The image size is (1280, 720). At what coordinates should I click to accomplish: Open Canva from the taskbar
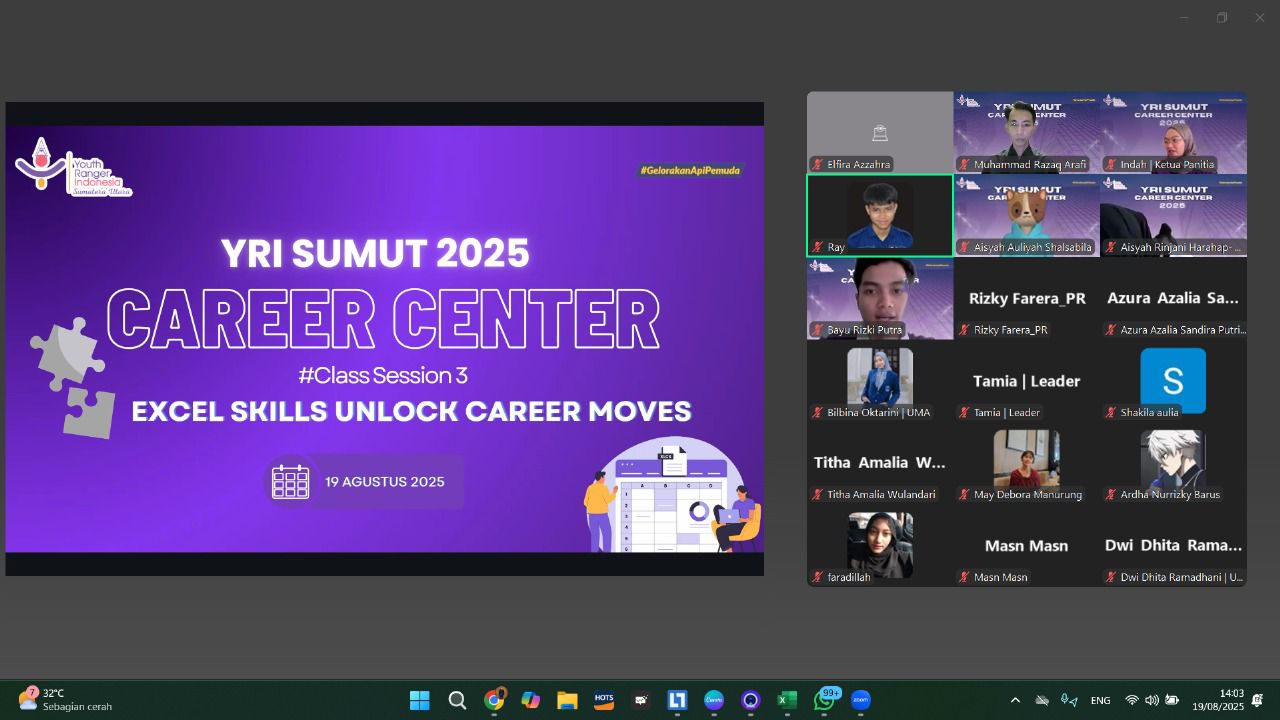714,701
